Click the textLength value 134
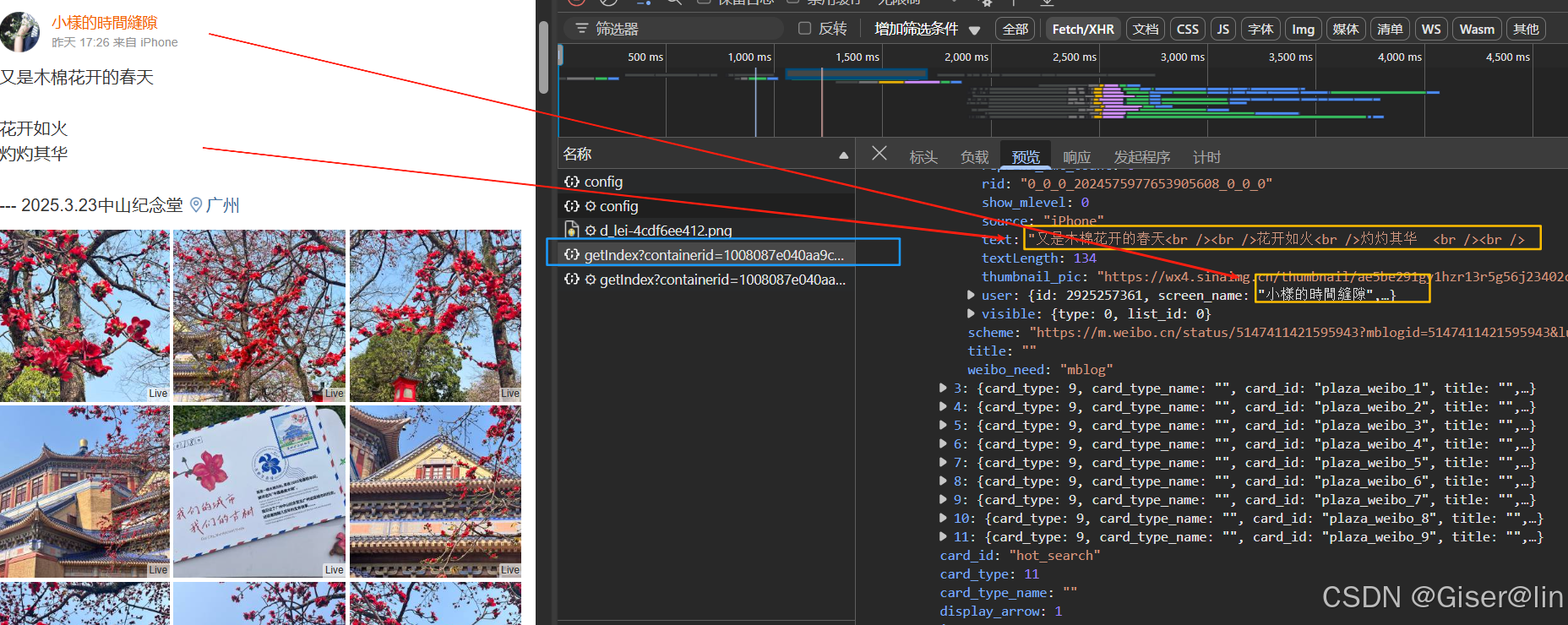 tap(1085, 258)
